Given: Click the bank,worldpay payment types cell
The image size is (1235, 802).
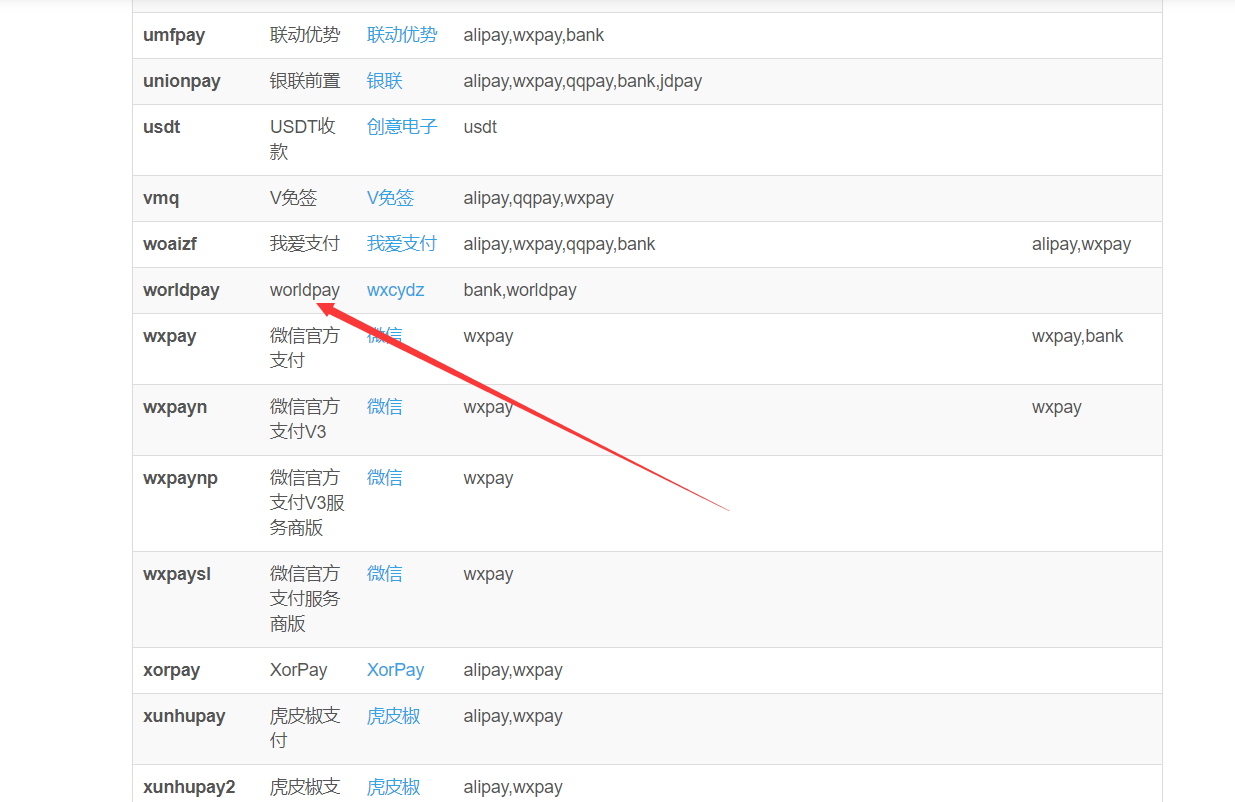Looking at the screenshot, I should coord(520,290).
